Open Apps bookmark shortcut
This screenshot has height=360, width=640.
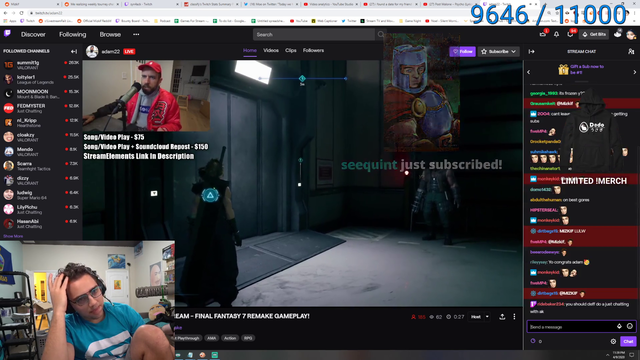click(x=9, y=21)
